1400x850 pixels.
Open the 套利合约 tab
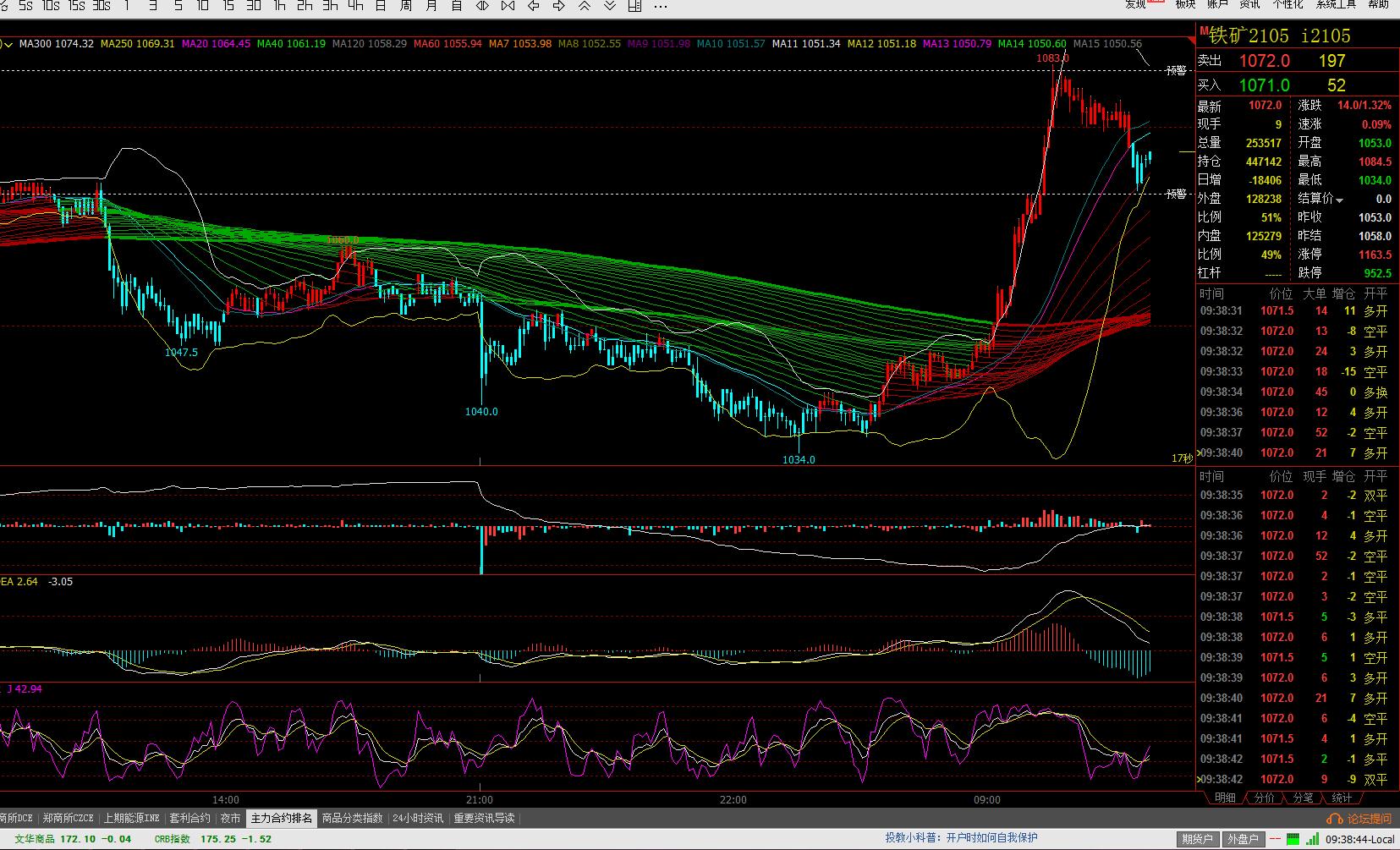tap(190, 819)
